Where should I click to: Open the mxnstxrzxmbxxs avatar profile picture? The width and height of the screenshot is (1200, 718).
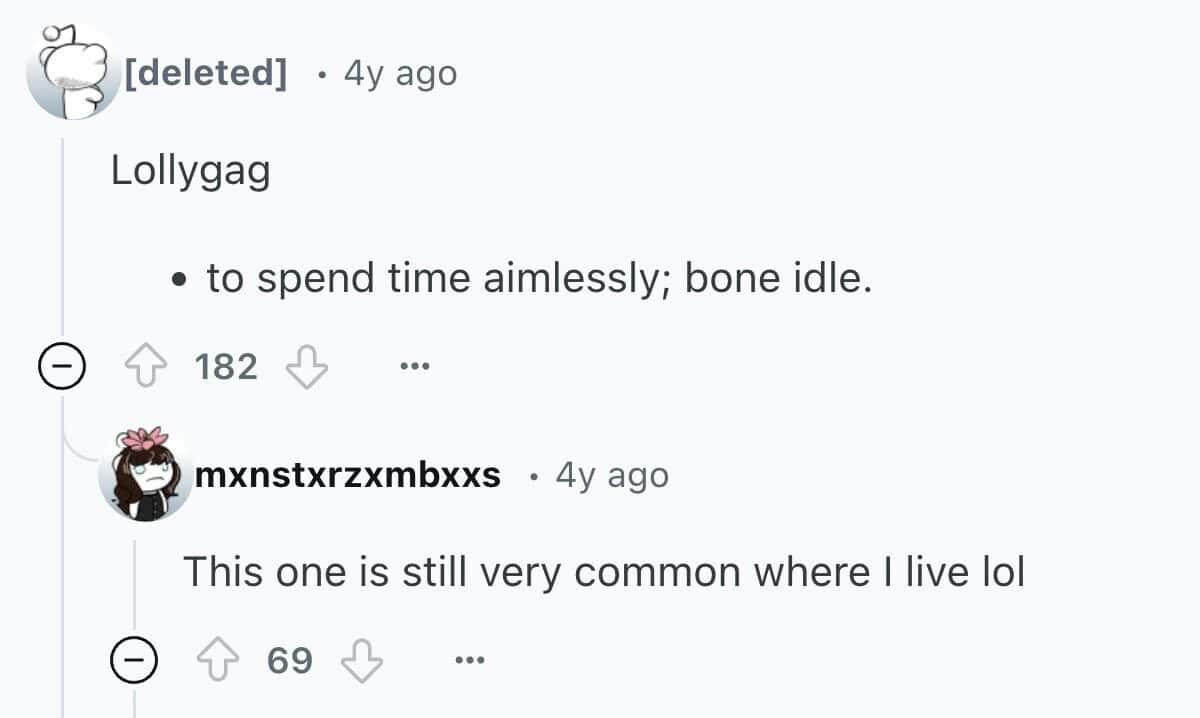[144, 475]
